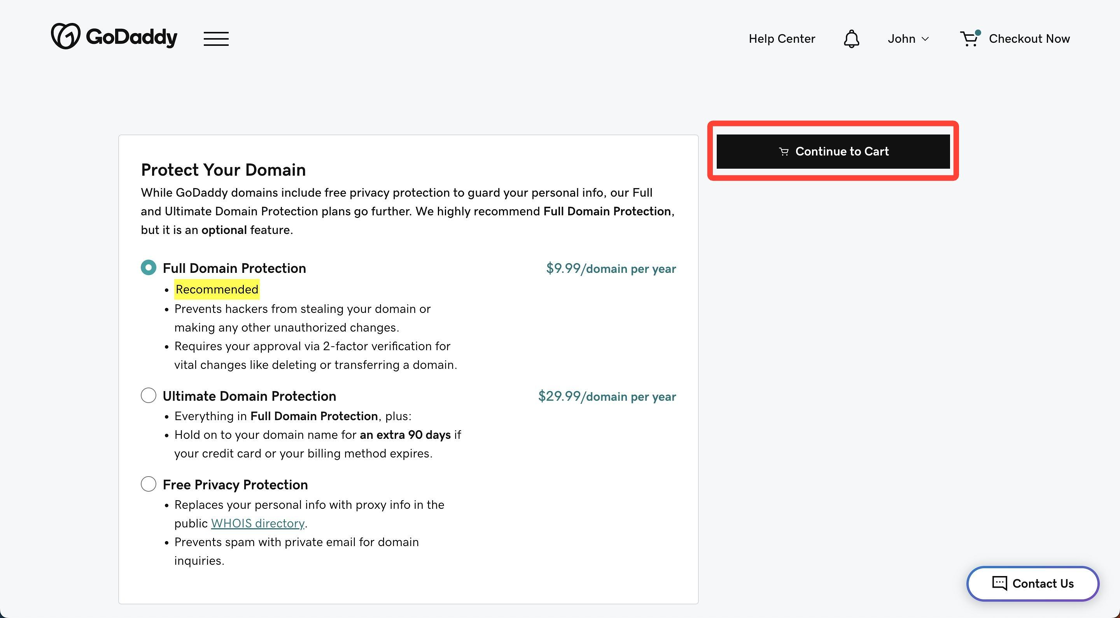The width and height of the screenshot is (1120, 618).
Task: Select Ultimate Domain Protection radio button
Action: coord(149,395)
